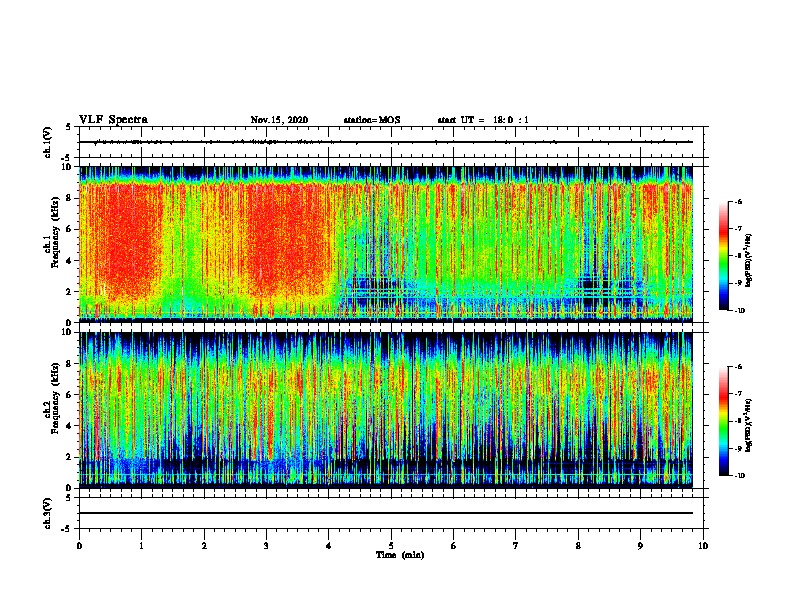Click ch.1 frequency axis "4" tick label
Viewport: 792px width, 612px height.
pyautogui.click(x=69, y=261)
